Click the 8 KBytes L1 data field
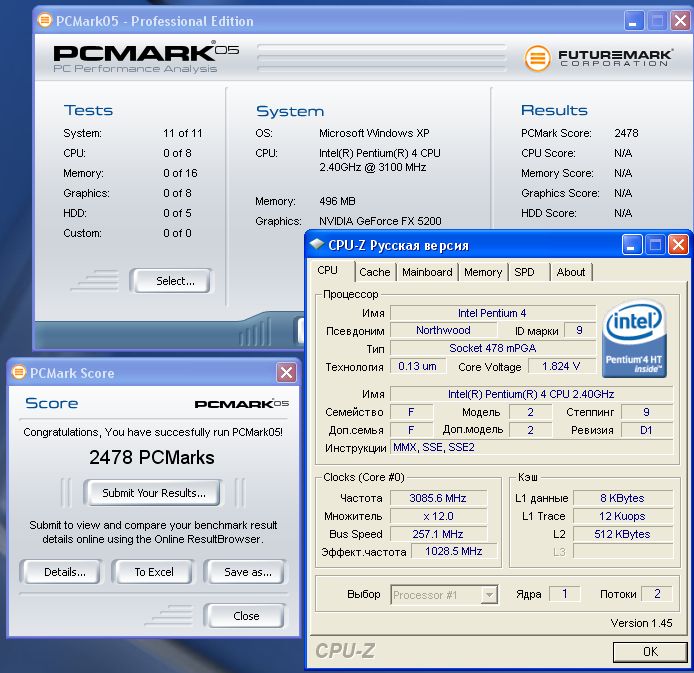694x673 pixels. point(623,498)
